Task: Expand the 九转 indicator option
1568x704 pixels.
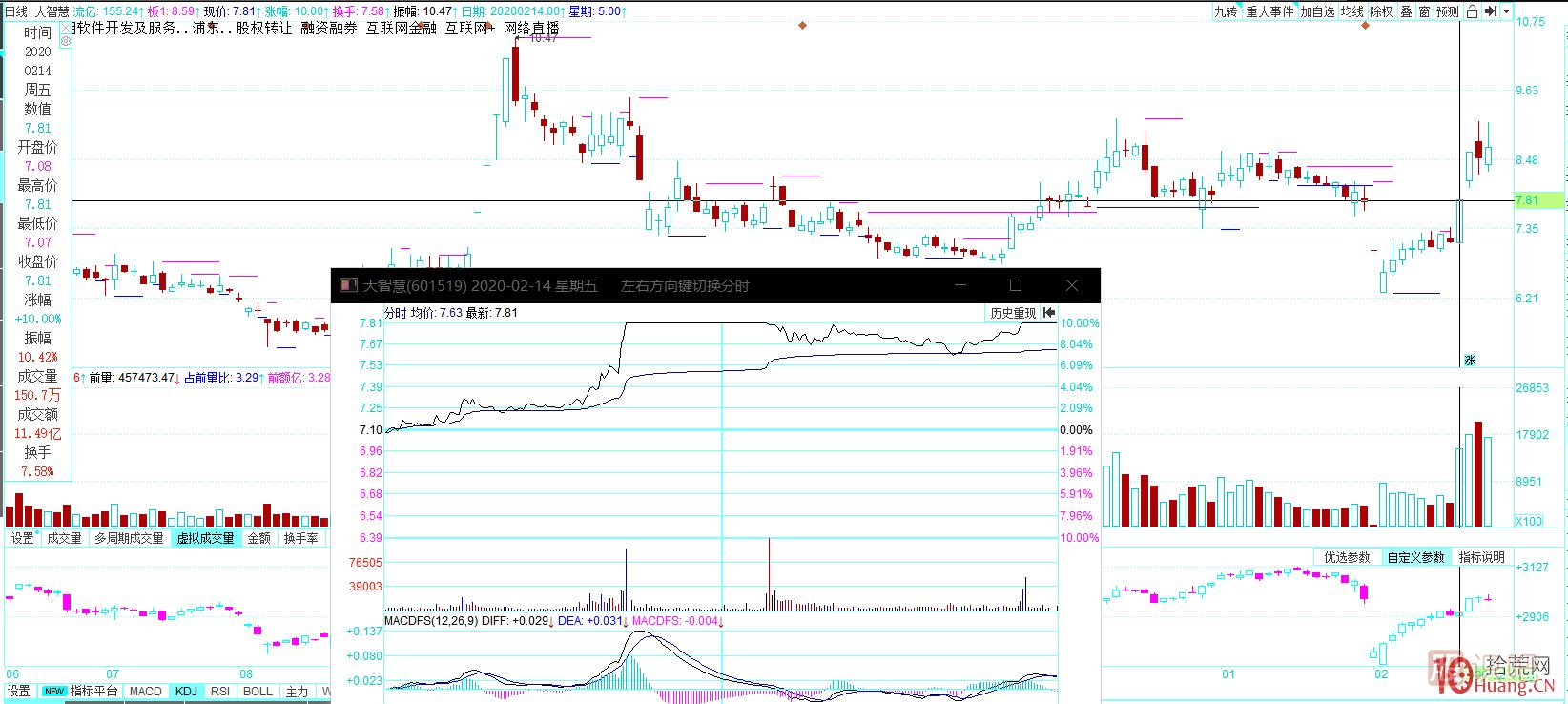Action: (x=1226, y=11)
